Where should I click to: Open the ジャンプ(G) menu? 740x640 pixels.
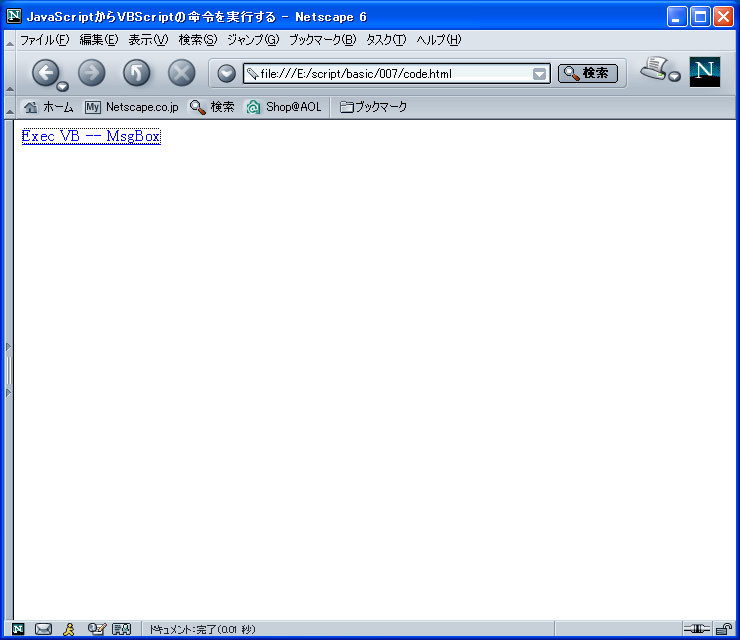253,40
